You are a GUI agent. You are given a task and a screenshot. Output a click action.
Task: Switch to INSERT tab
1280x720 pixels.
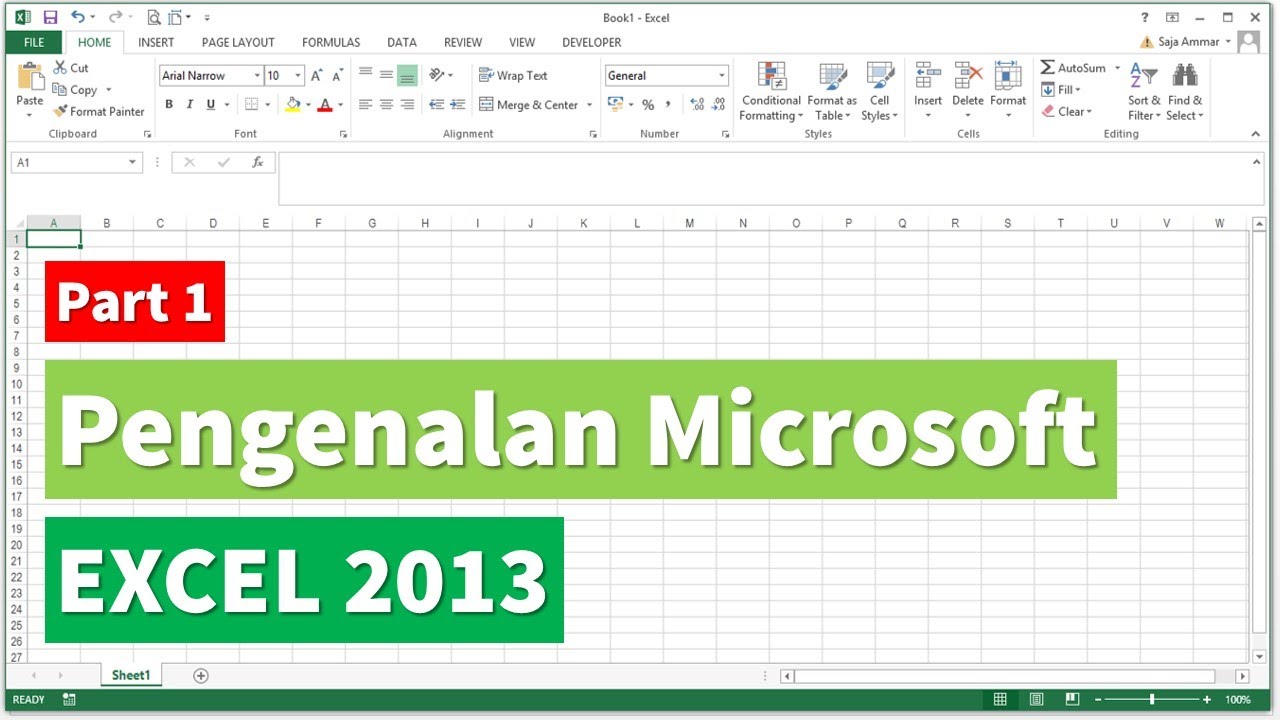[x=156, y=42]
